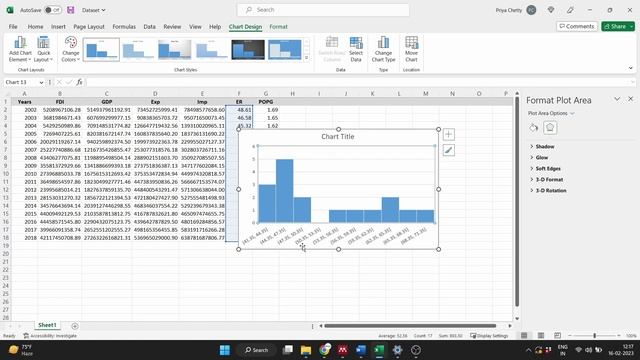Click Display Settings in status bar
The image size is (640, 360).
pos(489,336)
